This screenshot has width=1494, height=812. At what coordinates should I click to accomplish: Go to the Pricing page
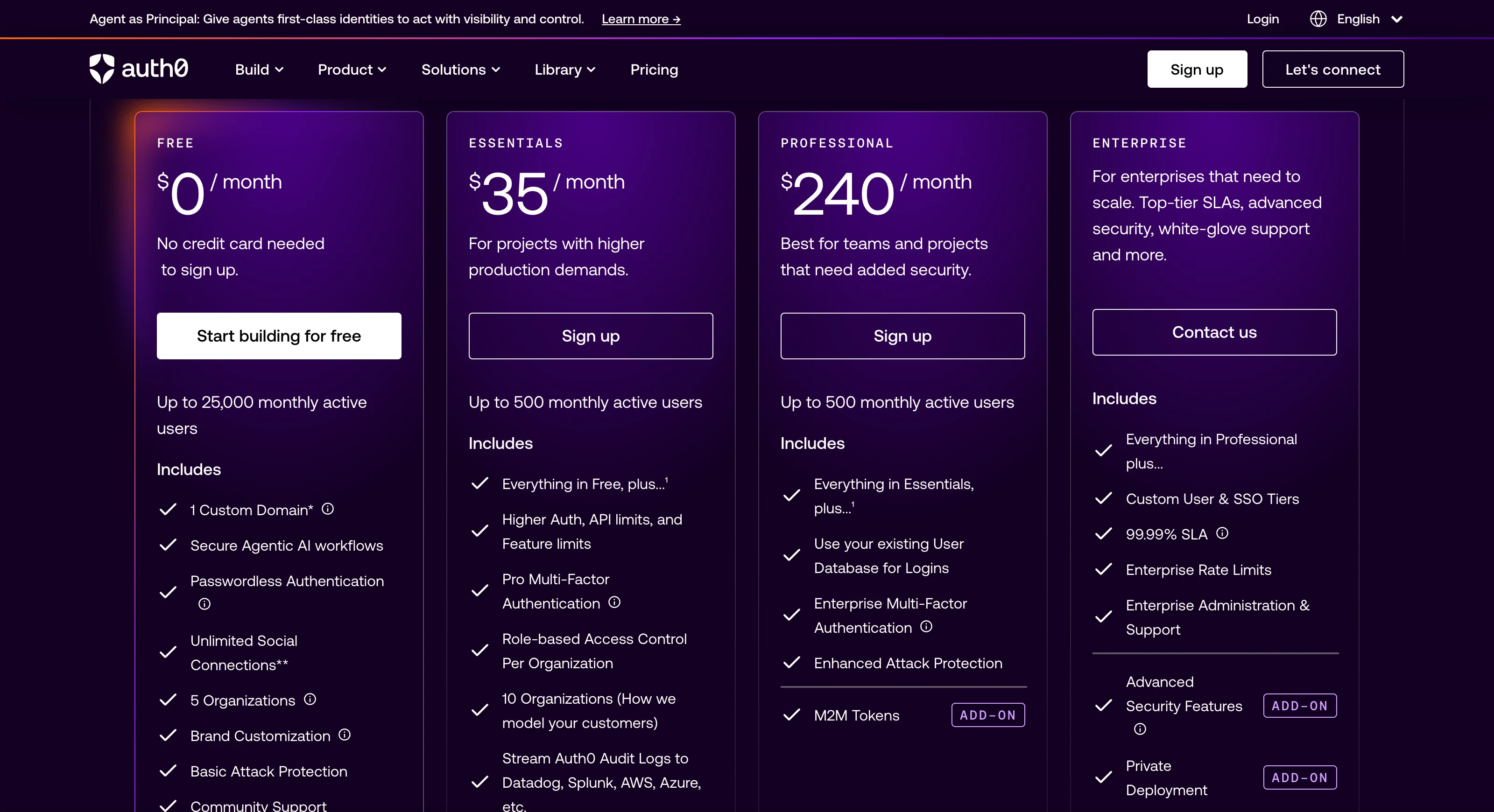coord(654,70)
